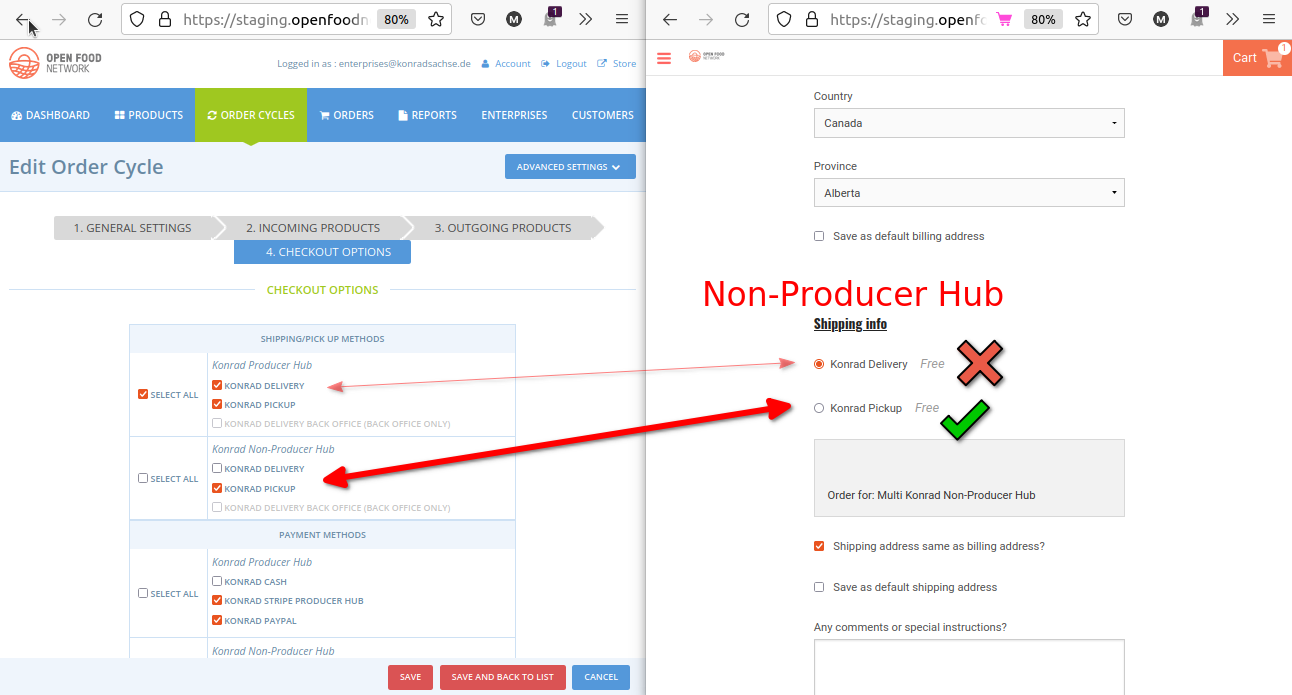Image resolution: width=1292 pixels, height=695 pixels.
Task: Open the Reports admin tab
Action: tap(427, 115)
